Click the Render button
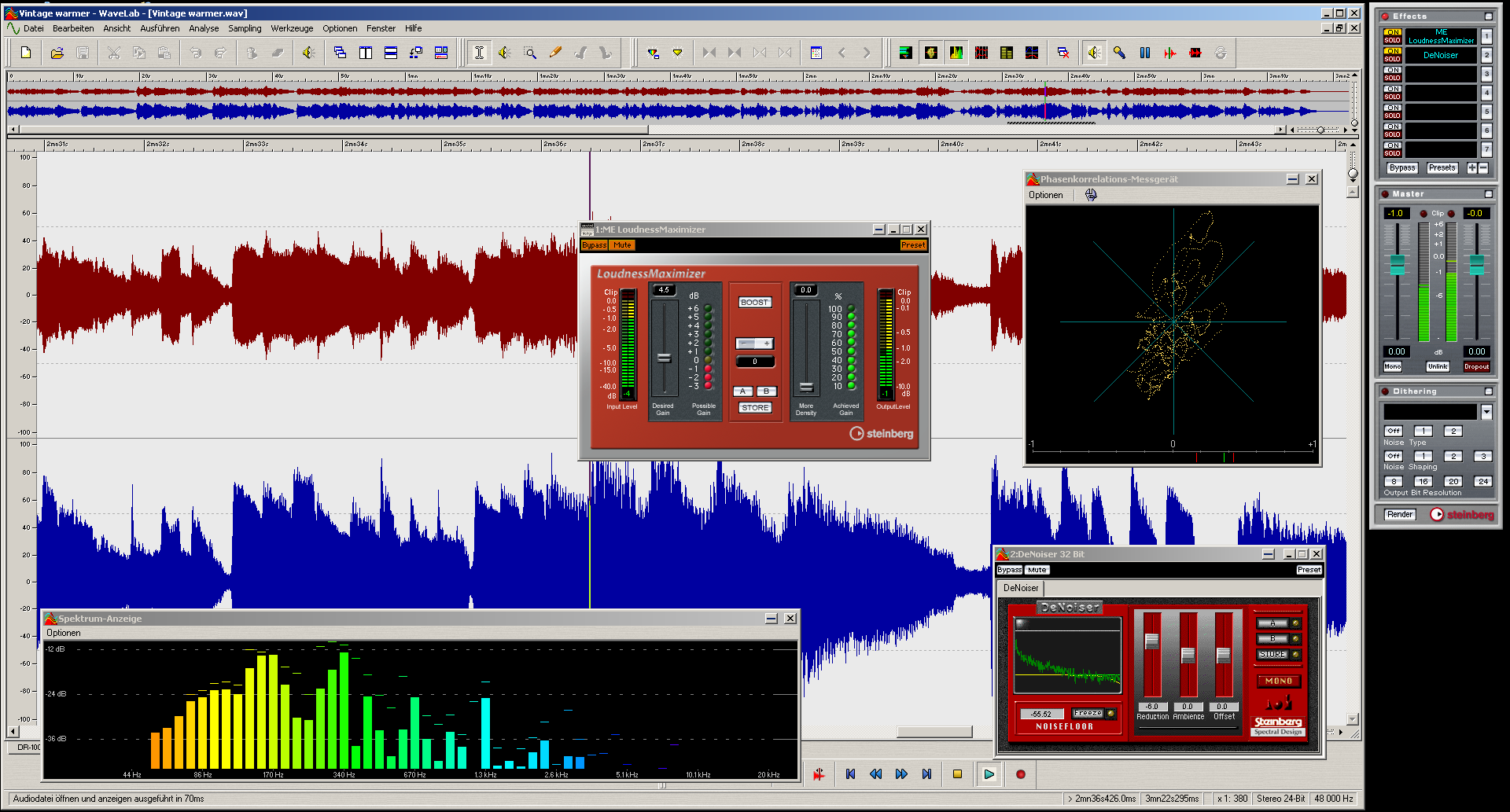 [x=1400, y=515]
